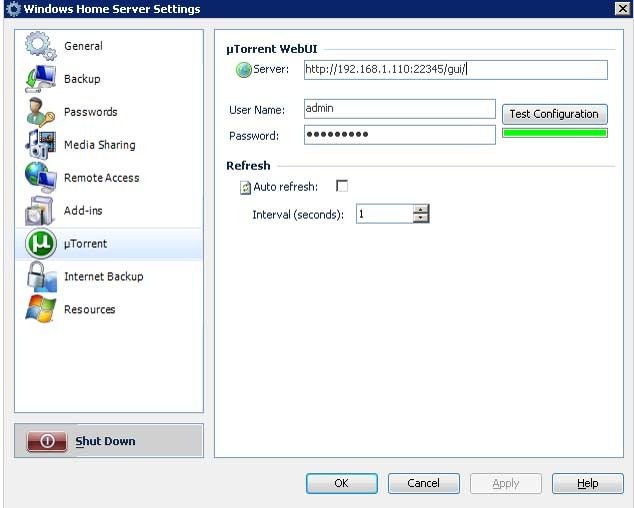The height and width of the screenshot is (508, 634).
Task: Click the green test progress bar
Action: (x=555, y=133)
